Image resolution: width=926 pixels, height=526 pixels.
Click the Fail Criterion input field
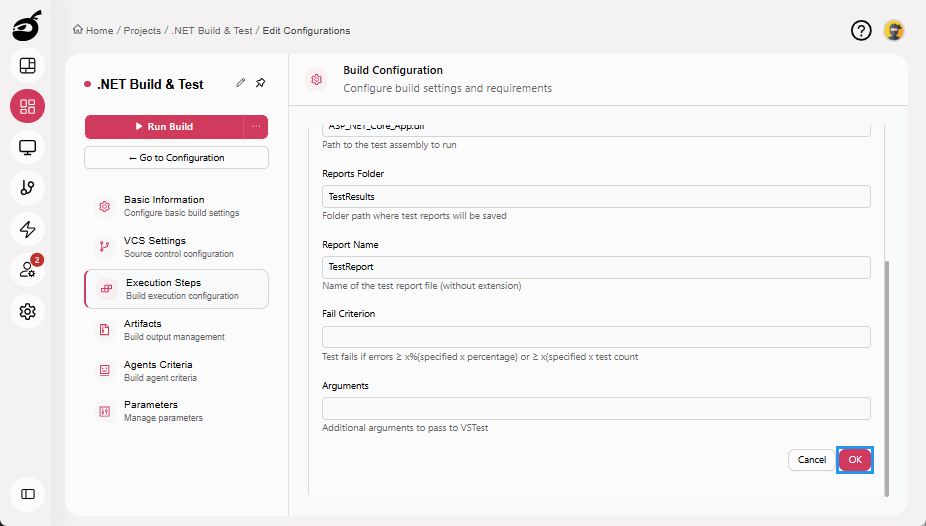(x=596, y=337)
